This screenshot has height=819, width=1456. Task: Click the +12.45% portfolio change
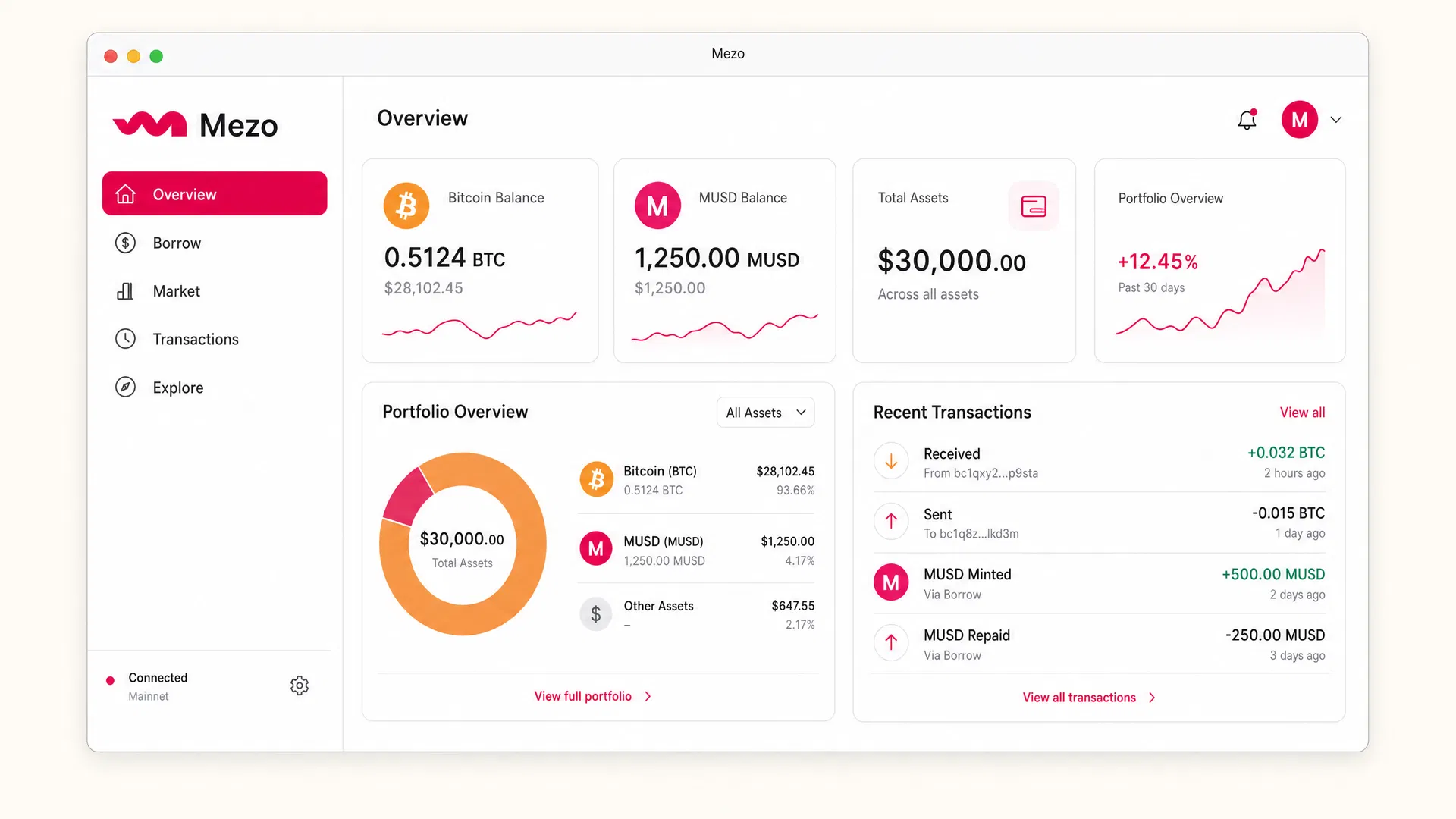click(1158, 262)
